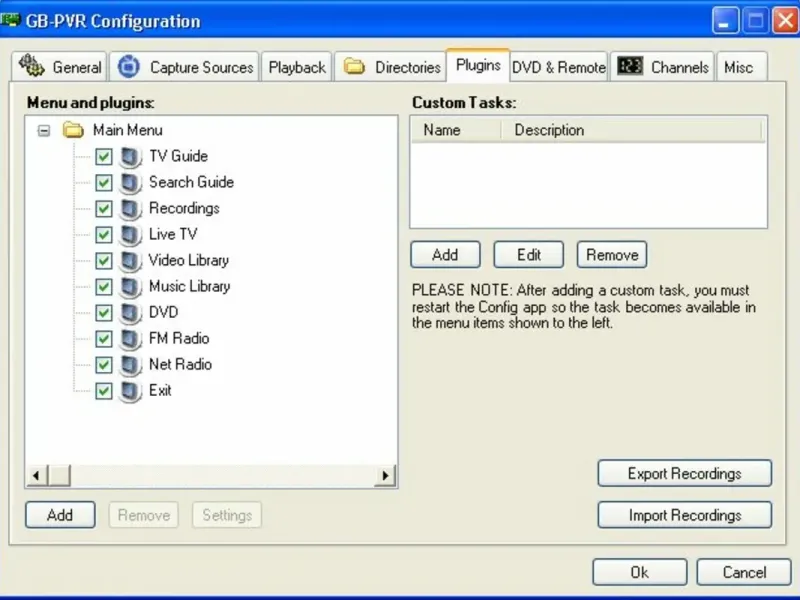This screenshot has width=800, height=600.
Task: Click the horizontal scrollbar right arrow
Action: 385,476
